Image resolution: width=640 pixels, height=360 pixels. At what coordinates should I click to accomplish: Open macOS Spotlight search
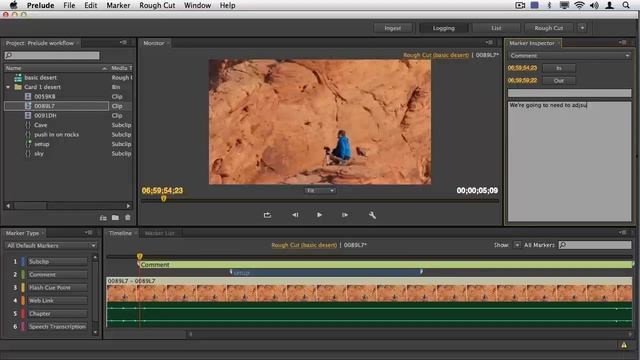(626, 5)
